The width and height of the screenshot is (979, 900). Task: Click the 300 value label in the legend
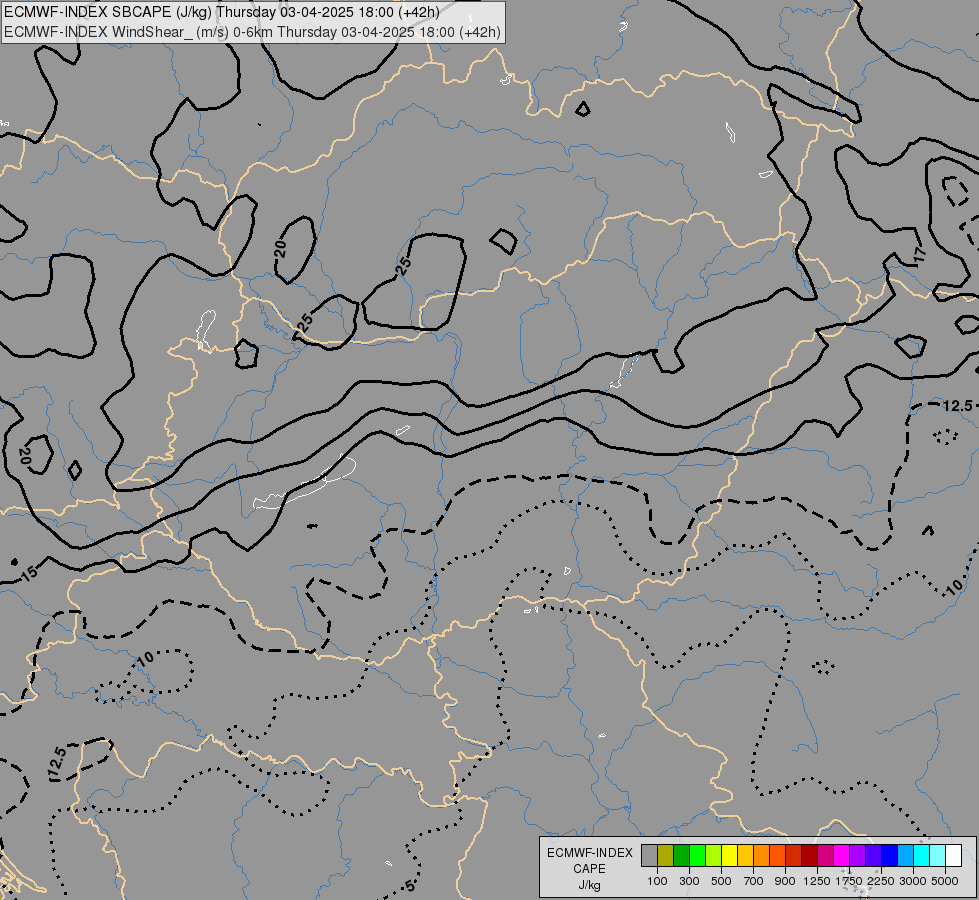click(x=689, y=881)
